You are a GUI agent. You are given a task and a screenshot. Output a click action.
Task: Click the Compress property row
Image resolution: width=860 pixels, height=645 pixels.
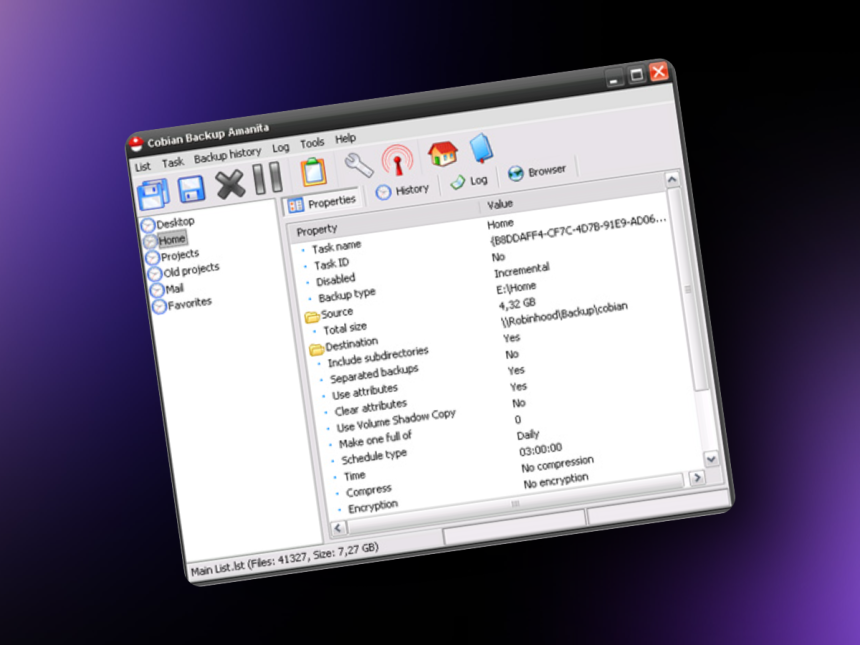tap(369, 489)
